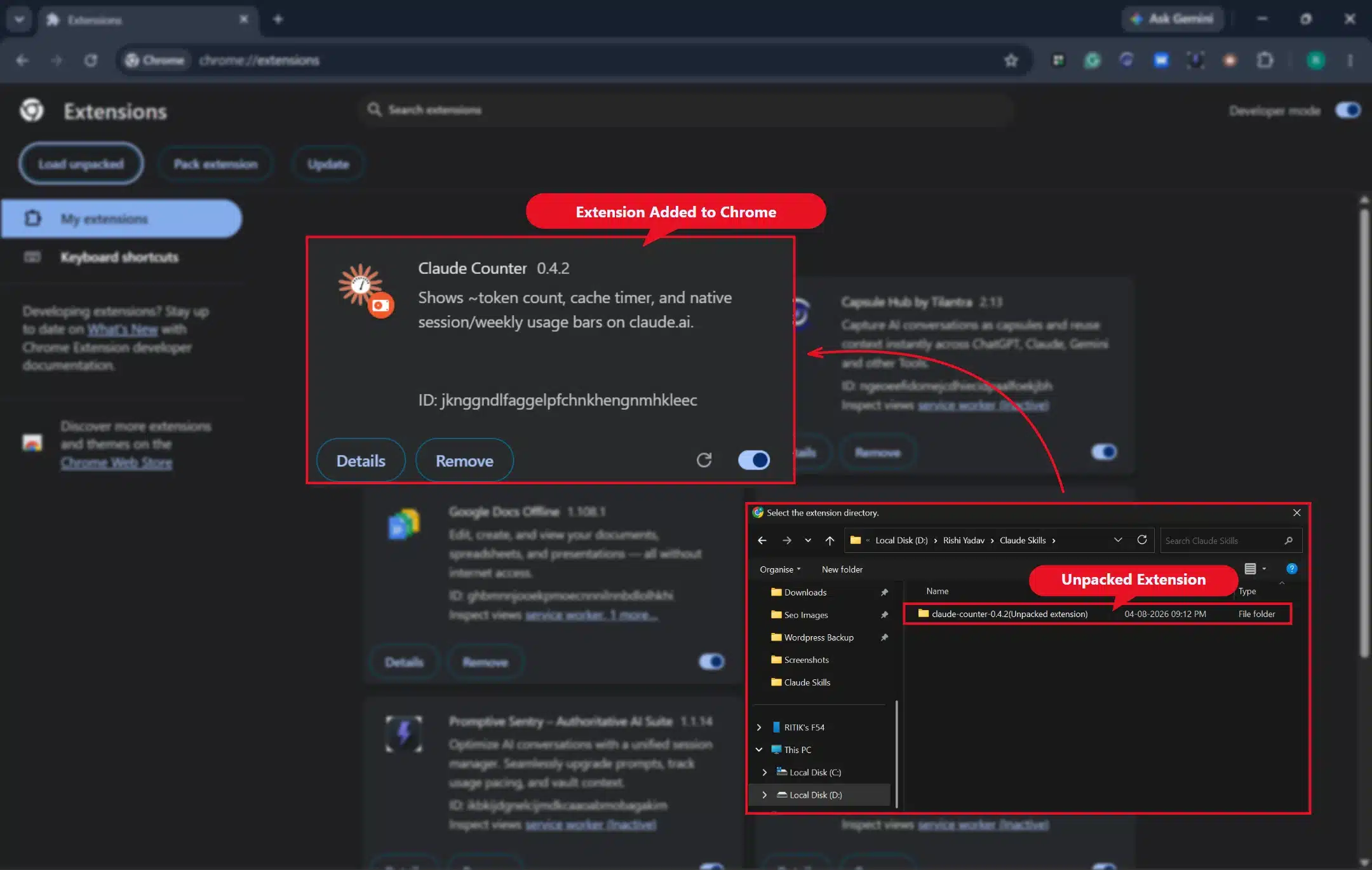Click the Search Claude Skills field
This screenshot has width=1372, height=870.
[1230, 541]
